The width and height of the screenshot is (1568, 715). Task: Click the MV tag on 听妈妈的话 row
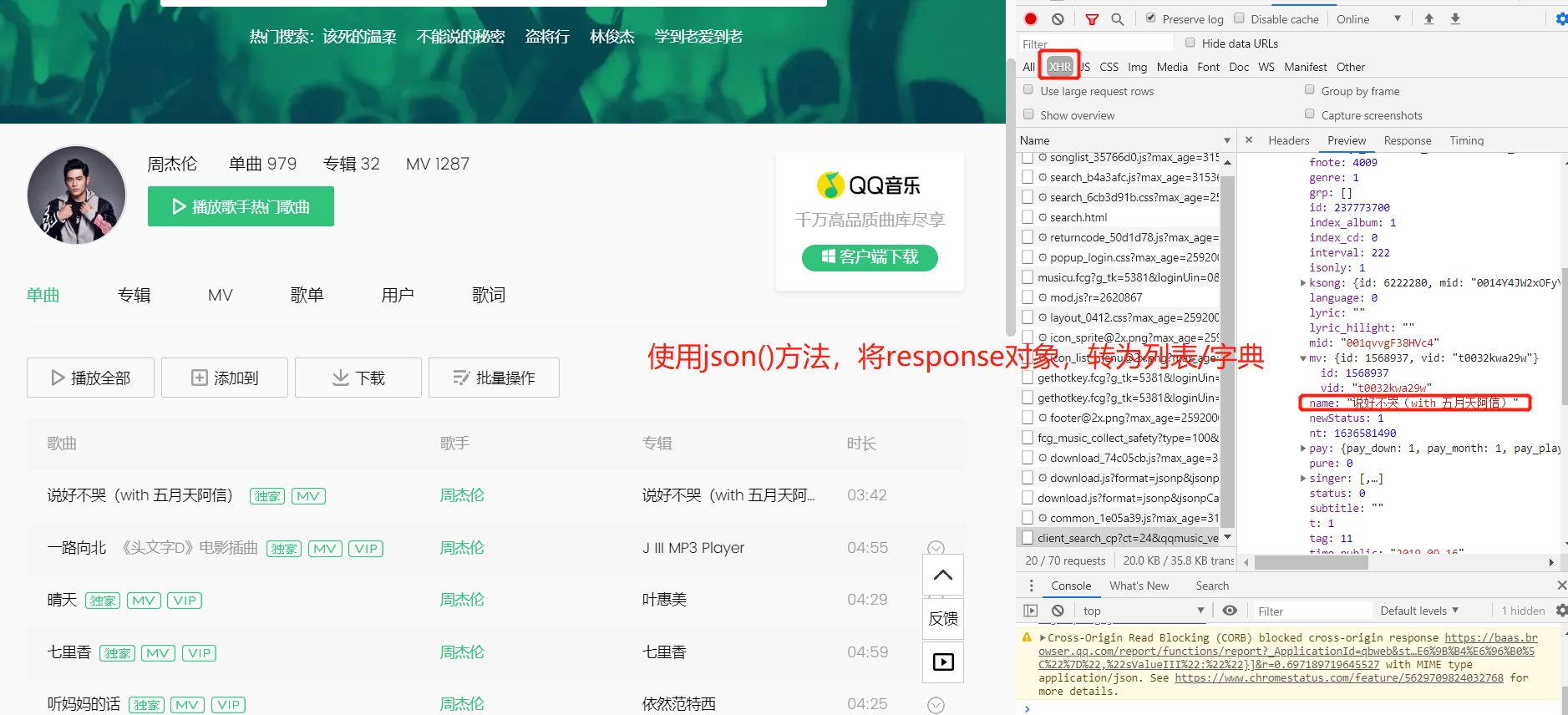pyautogui.click(x=187, y=705)
